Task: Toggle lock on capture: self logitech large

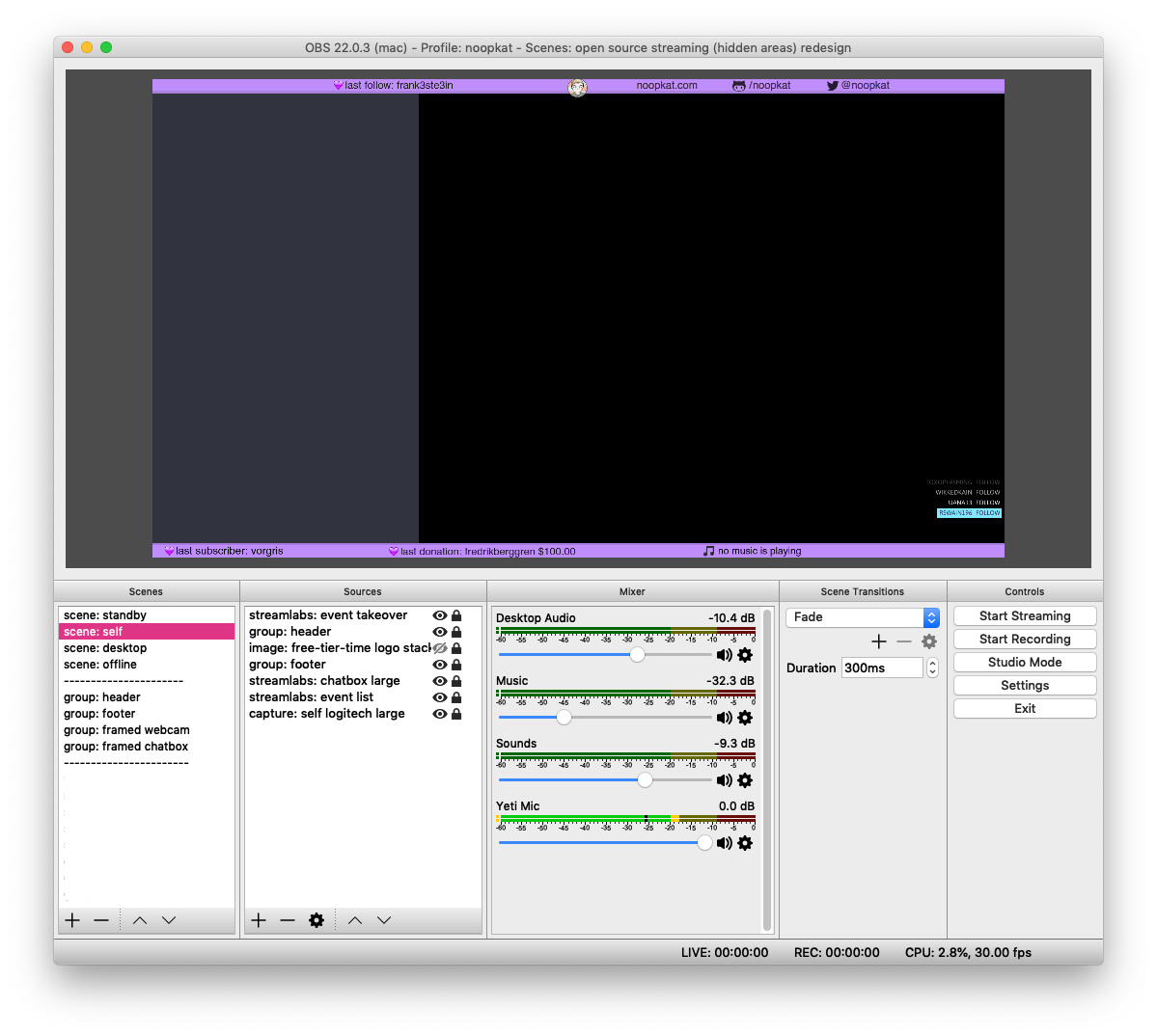Action: (x=456, y=714)
